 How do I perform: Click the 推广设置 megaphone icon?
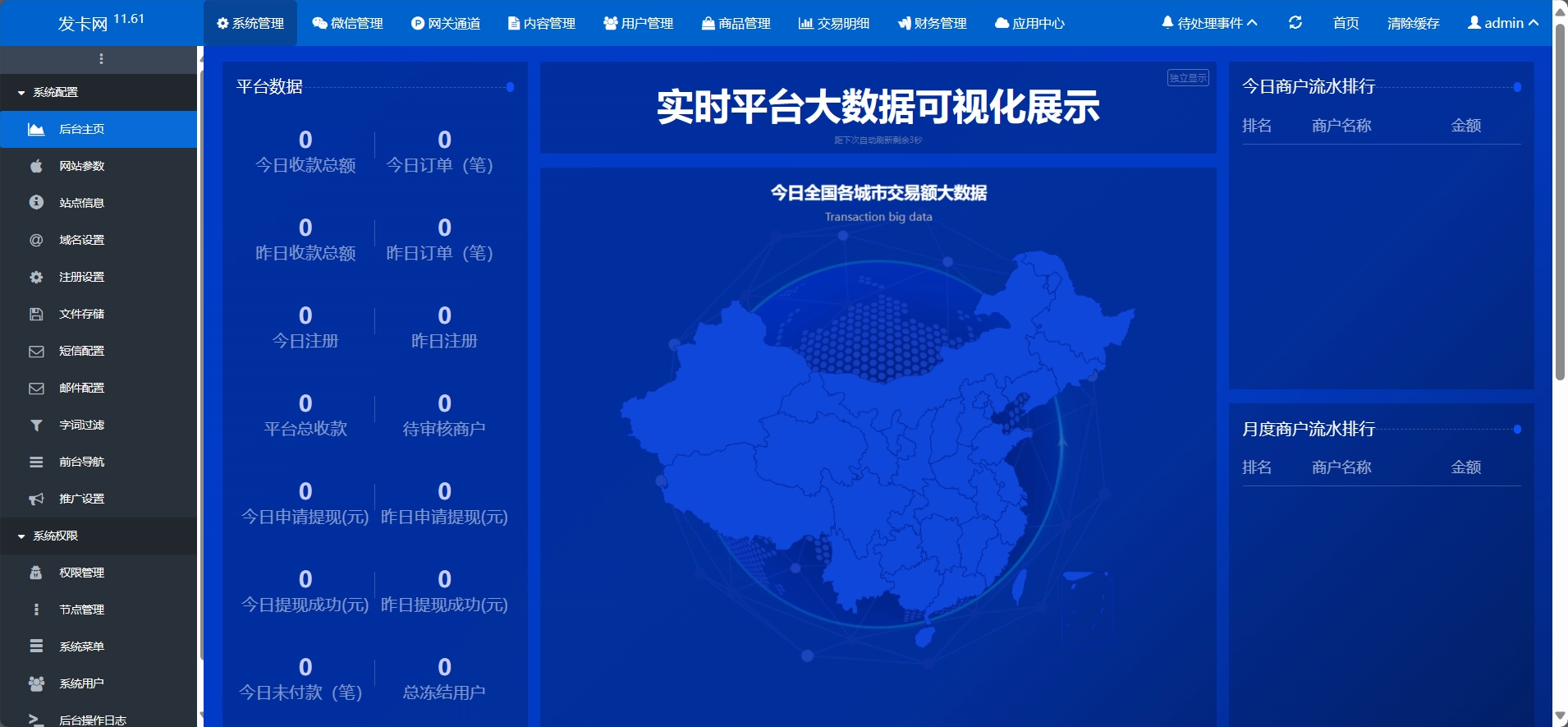pyautogui.click(x=36, y=499)
